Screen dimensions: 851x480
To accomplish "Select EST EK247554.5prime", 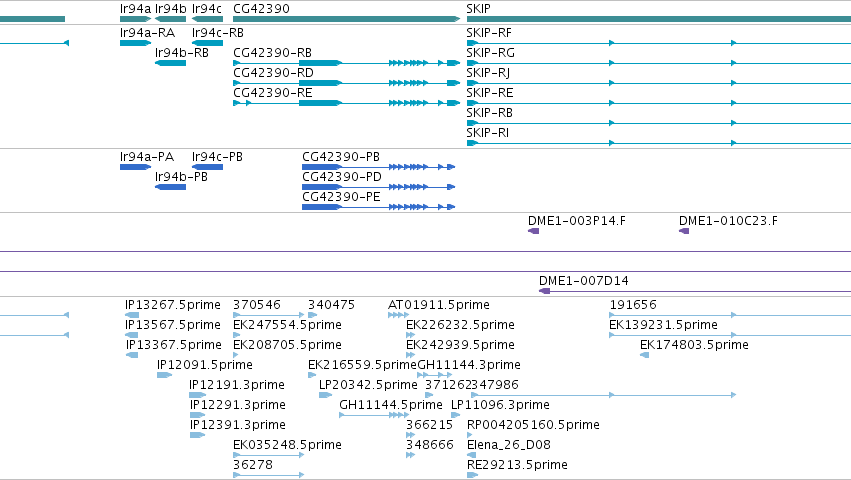I will pos(236,335).
